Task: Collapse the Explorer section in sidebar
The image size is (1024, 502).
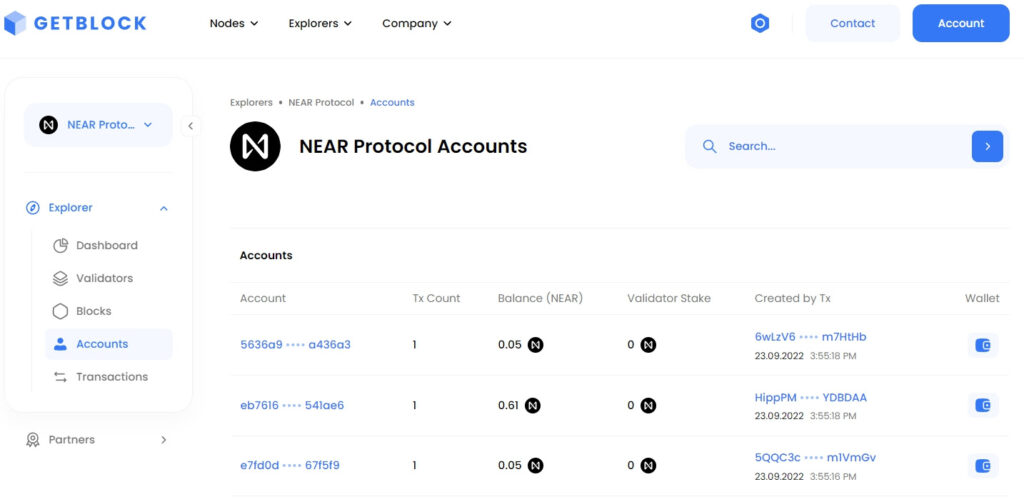Action: point(164,208)
